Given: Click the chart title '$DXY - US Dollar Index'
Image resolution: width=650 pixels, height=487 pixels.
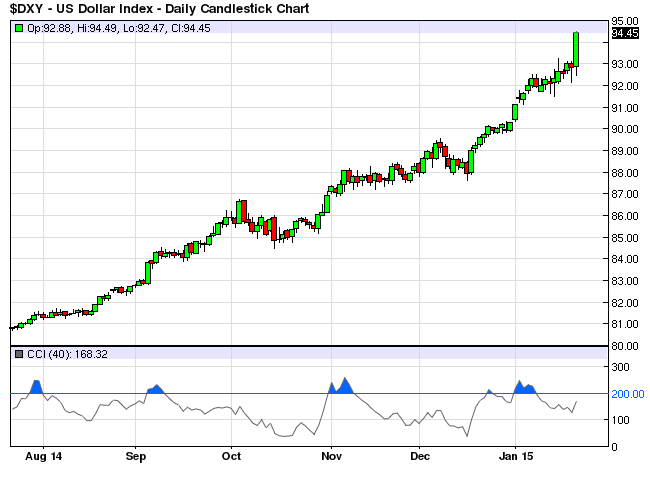Looking at the screenshot, I should coord(81,9).
